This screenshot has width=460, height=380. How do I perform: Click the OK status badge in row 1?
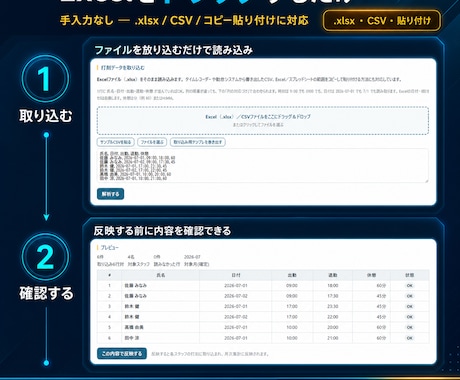point(410,286)
